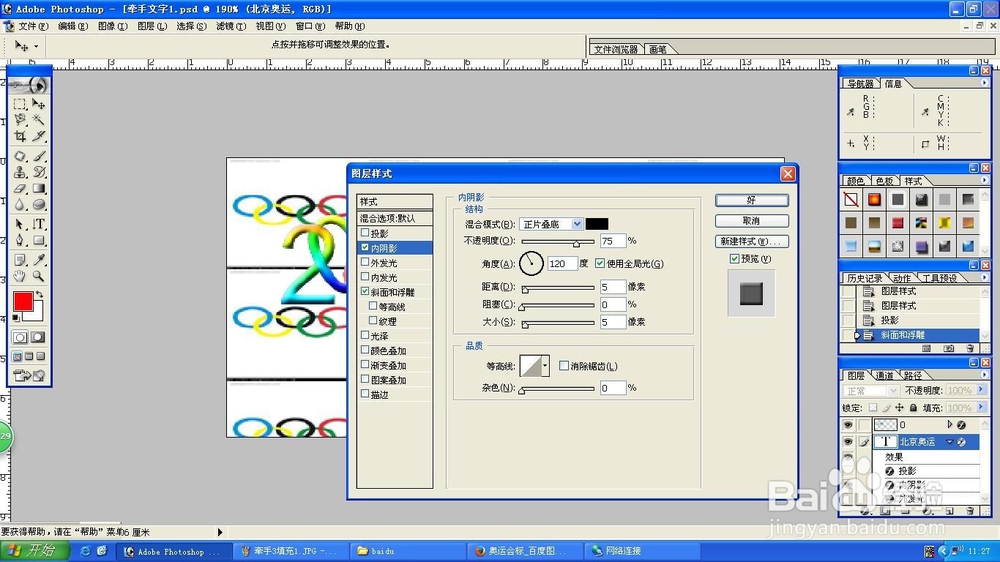Select the Dodge tool
The height and width of the screenshot is (562, 1000).
click(38, 205)
